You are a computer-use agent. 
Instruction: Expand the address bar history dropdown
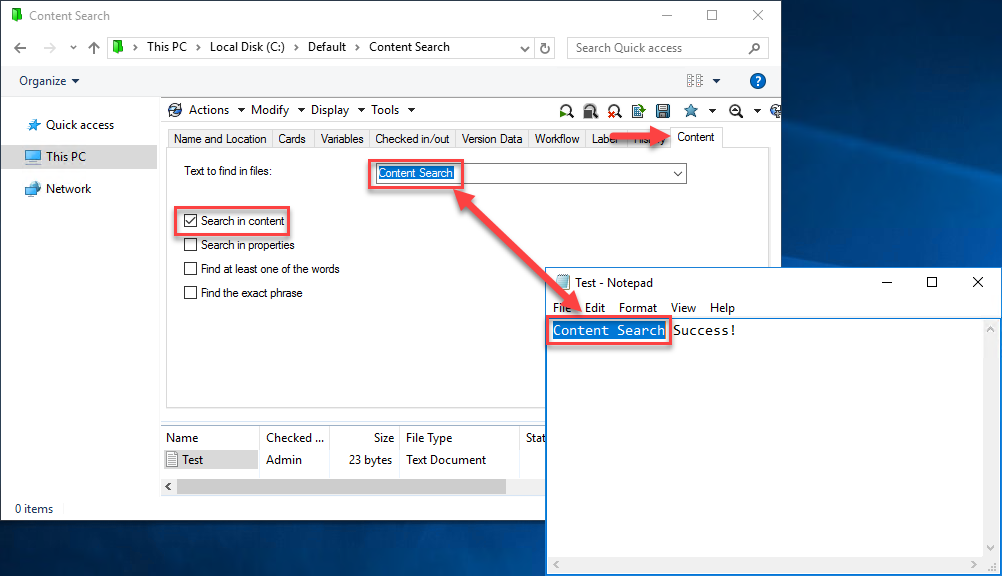click(525, 49)
